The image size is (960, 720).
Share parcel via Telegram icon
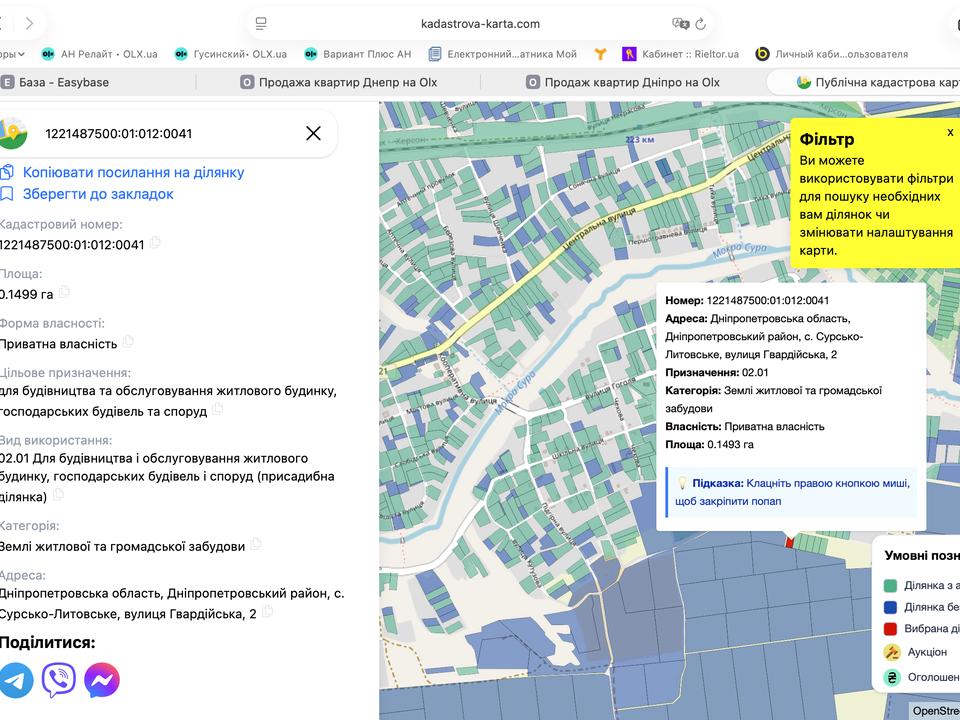point(15,680)
